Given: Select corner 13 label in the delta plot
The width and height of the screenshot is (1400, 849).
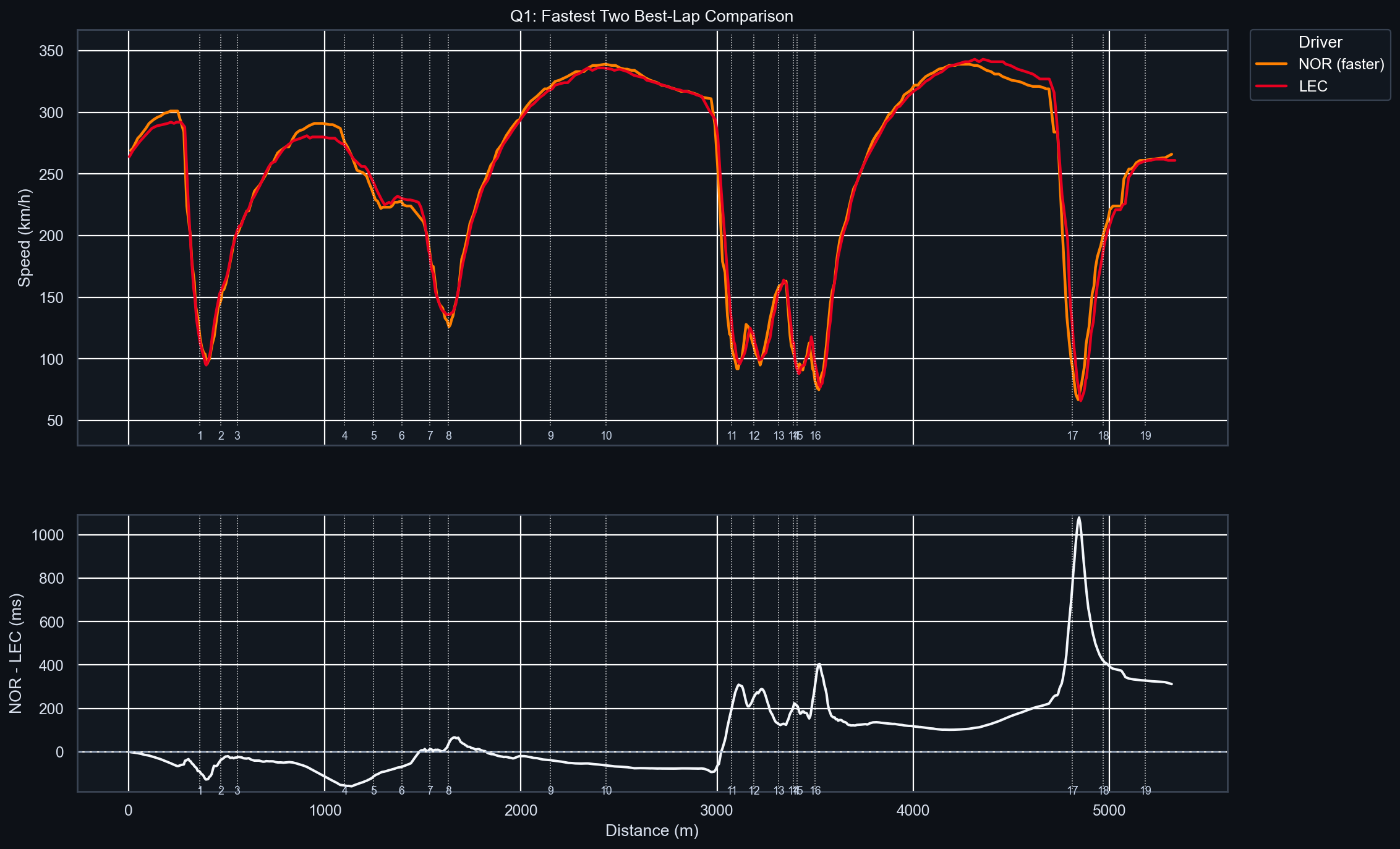Looking at the screenshot, I should [x=779, y=790].
